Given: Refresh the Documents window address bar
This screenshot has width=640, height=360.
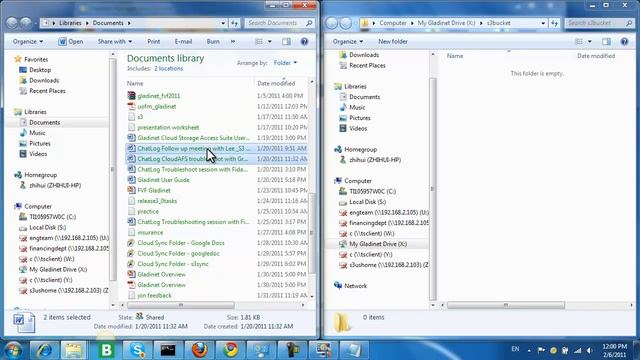Looking at the screenshot, I should [234, 23].
